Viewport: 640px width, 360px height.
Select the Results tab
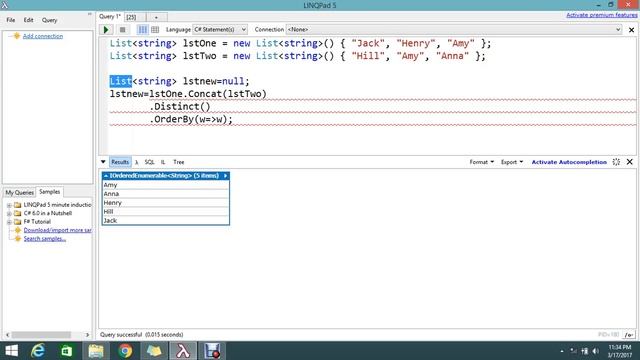(x=120, y=162)
